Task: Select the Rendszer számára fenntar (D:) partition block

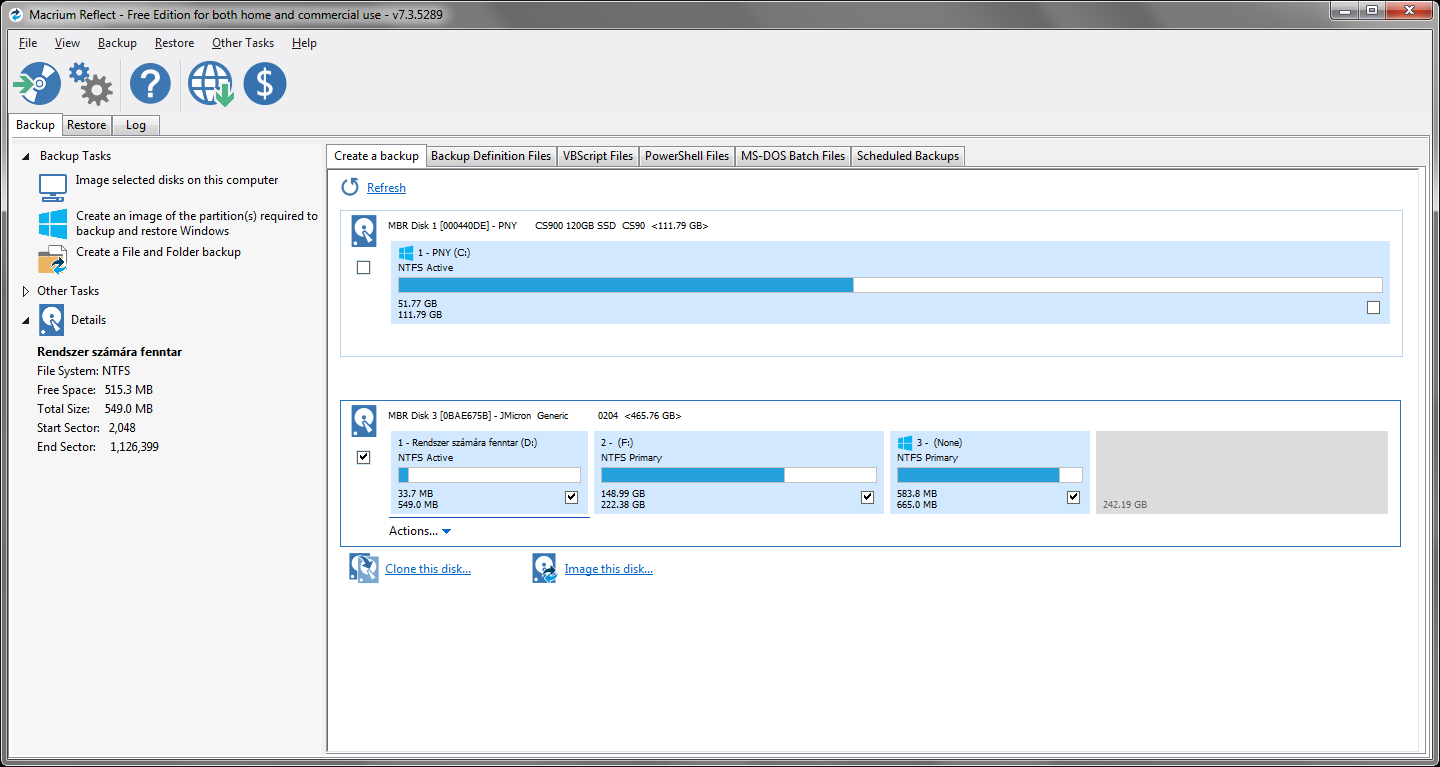Action: [489, 473]
